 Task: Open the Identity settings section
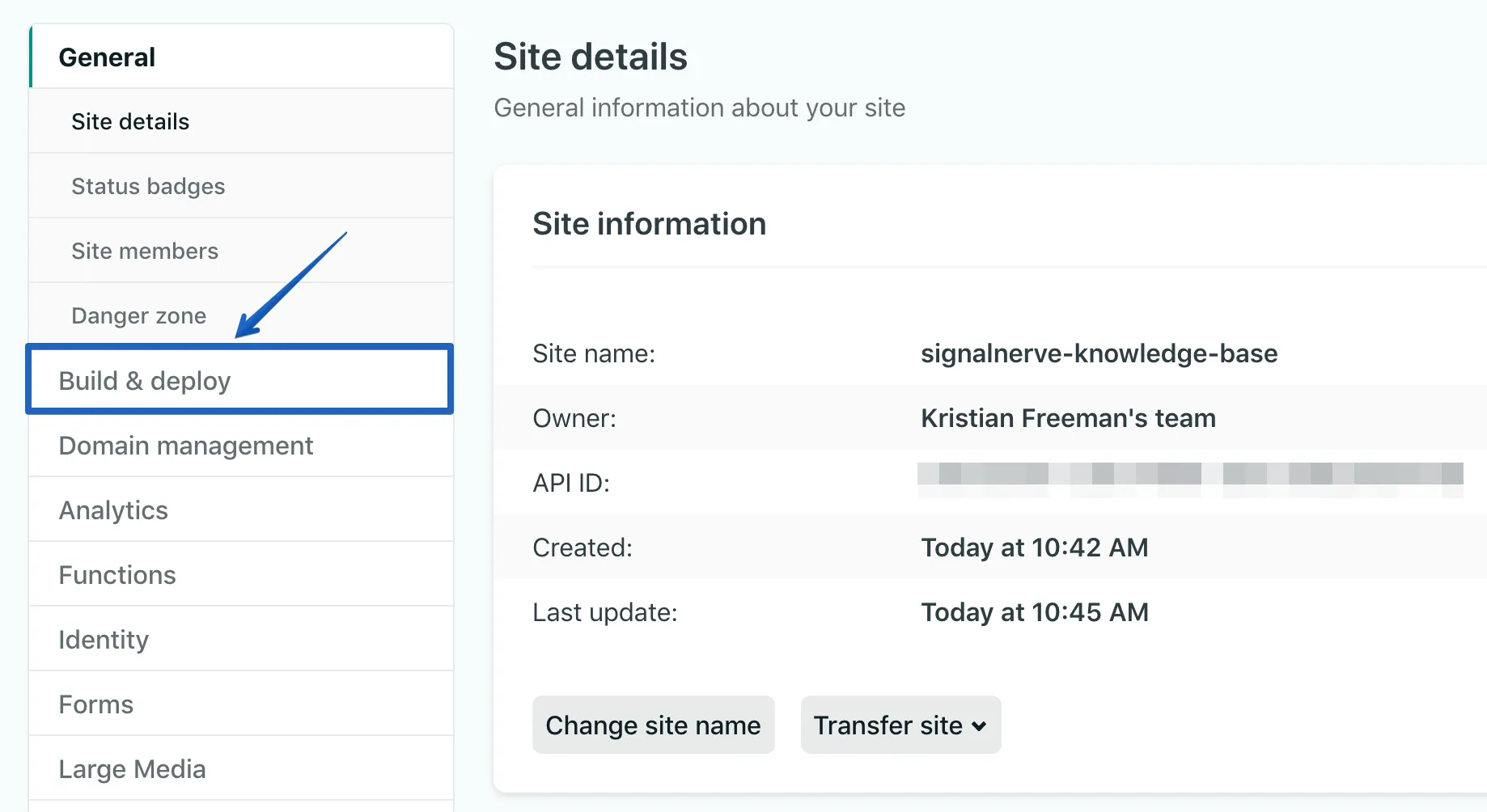click(103, 639)
